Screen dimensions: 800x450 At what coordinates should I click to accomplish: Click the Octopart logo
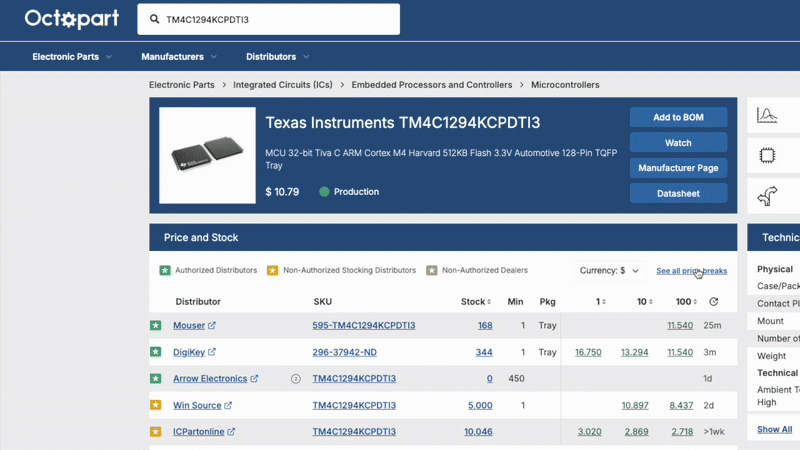(x=71, y=19)
